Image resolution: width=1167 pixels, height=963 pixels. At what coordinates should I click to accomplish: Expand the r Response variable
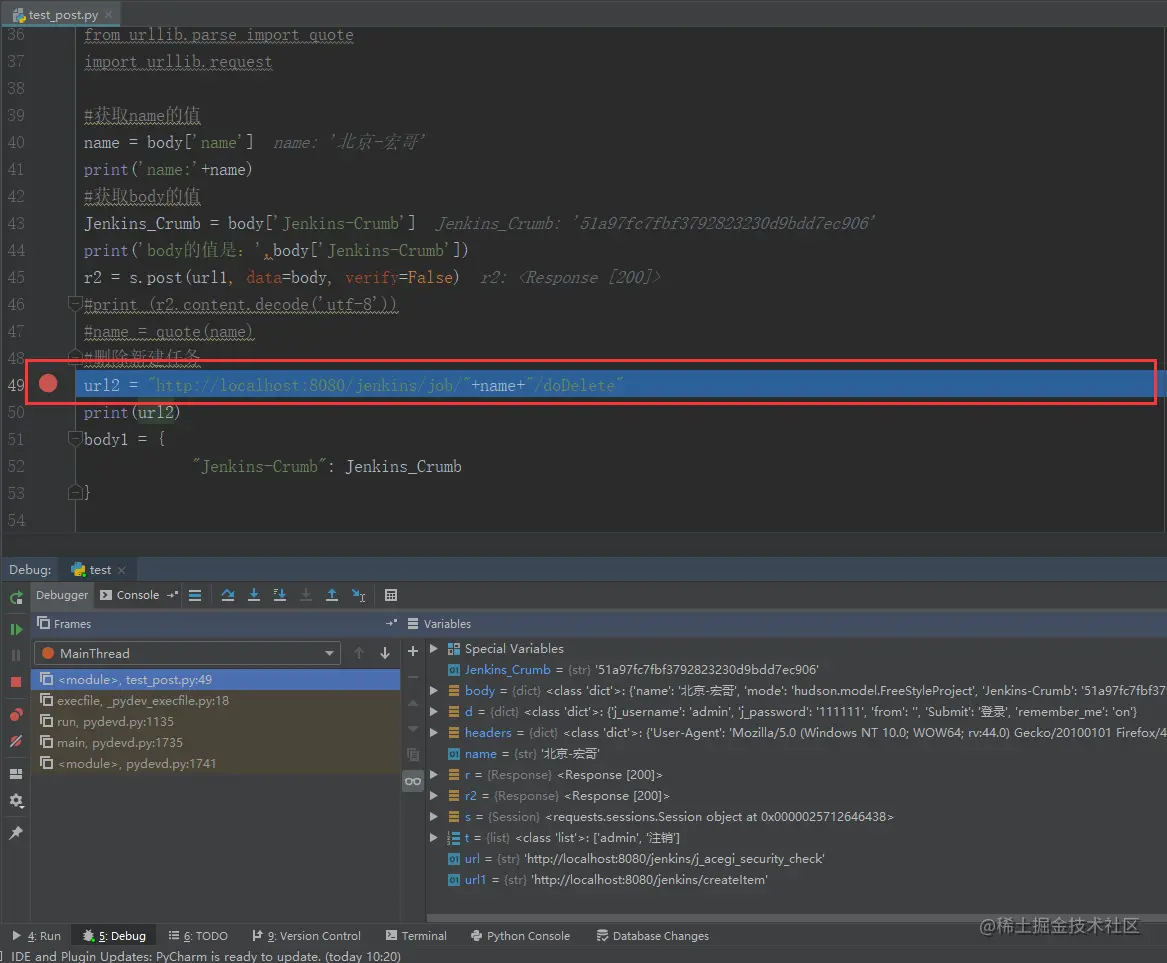(x=434, y=775)
